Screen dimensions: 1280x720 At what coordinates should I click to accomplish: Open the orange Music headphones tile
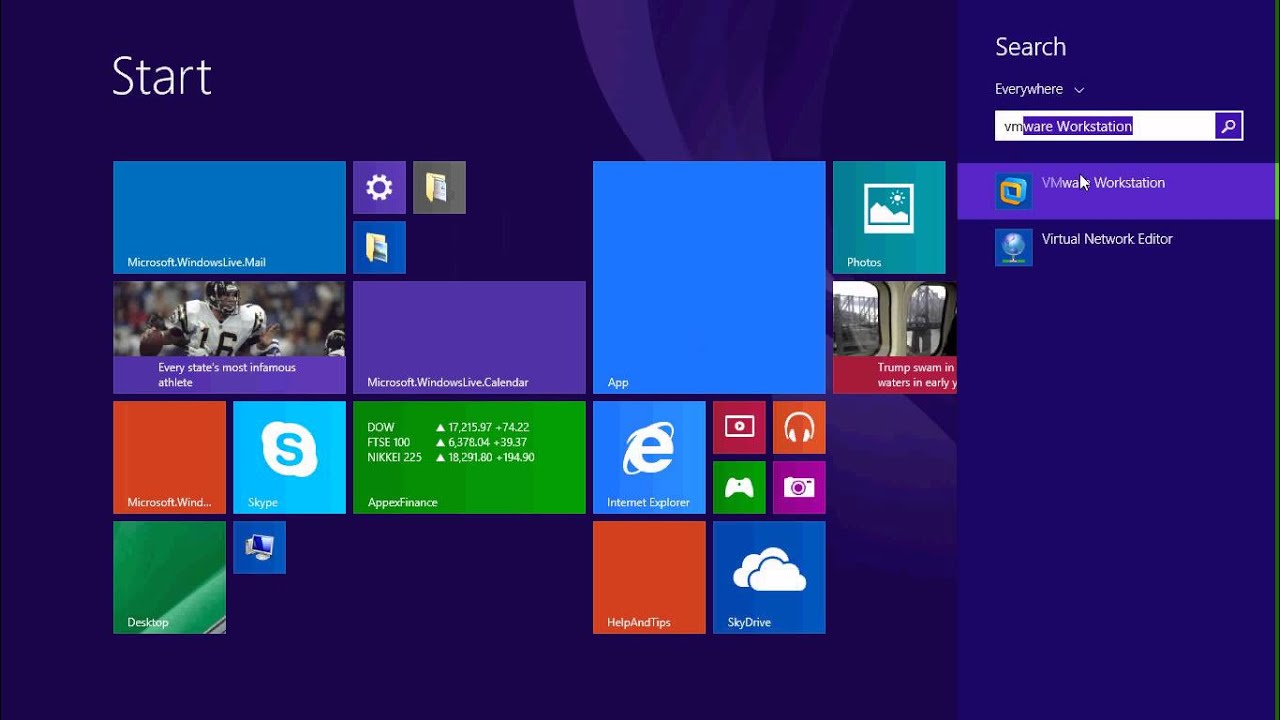[799, 427]
